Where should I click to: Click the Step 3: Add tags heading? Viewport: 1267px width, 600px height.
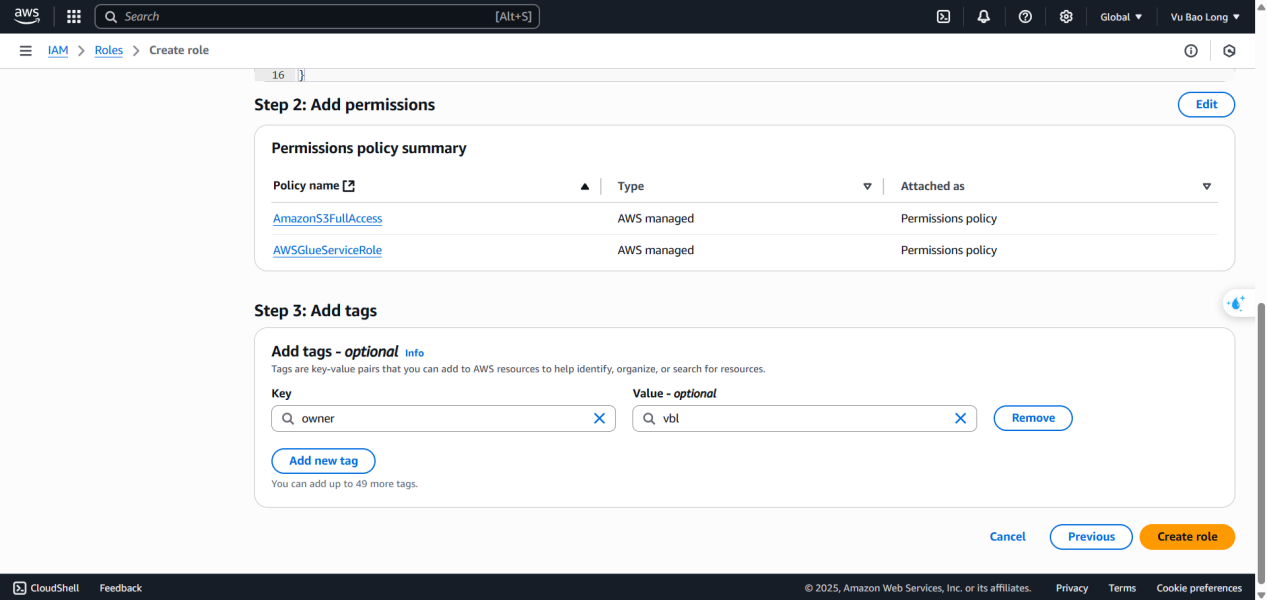[x=316, y=311]
